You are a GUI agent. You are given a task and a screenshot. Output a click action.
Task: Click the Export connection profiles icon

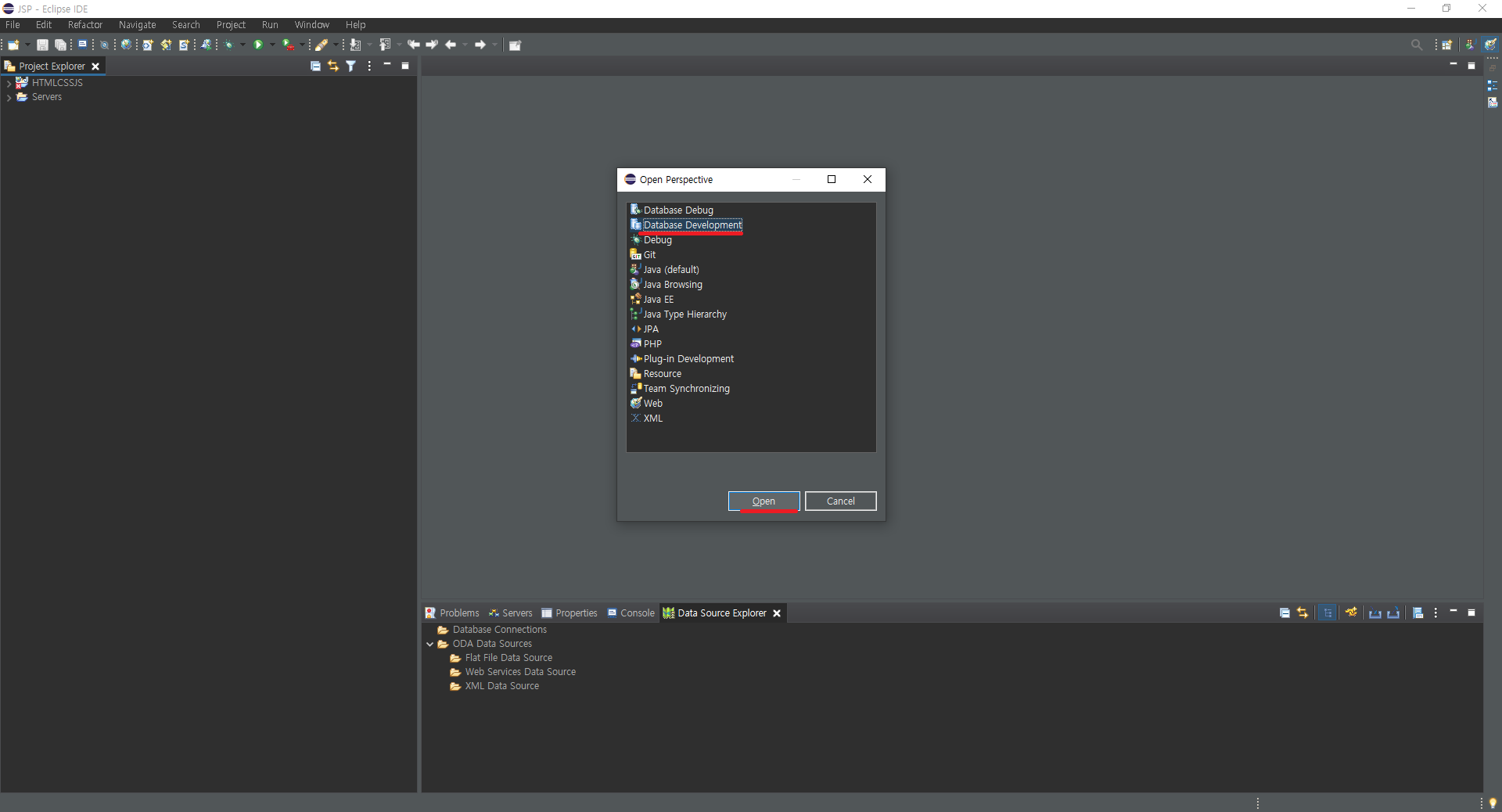tap(1393, 613)
